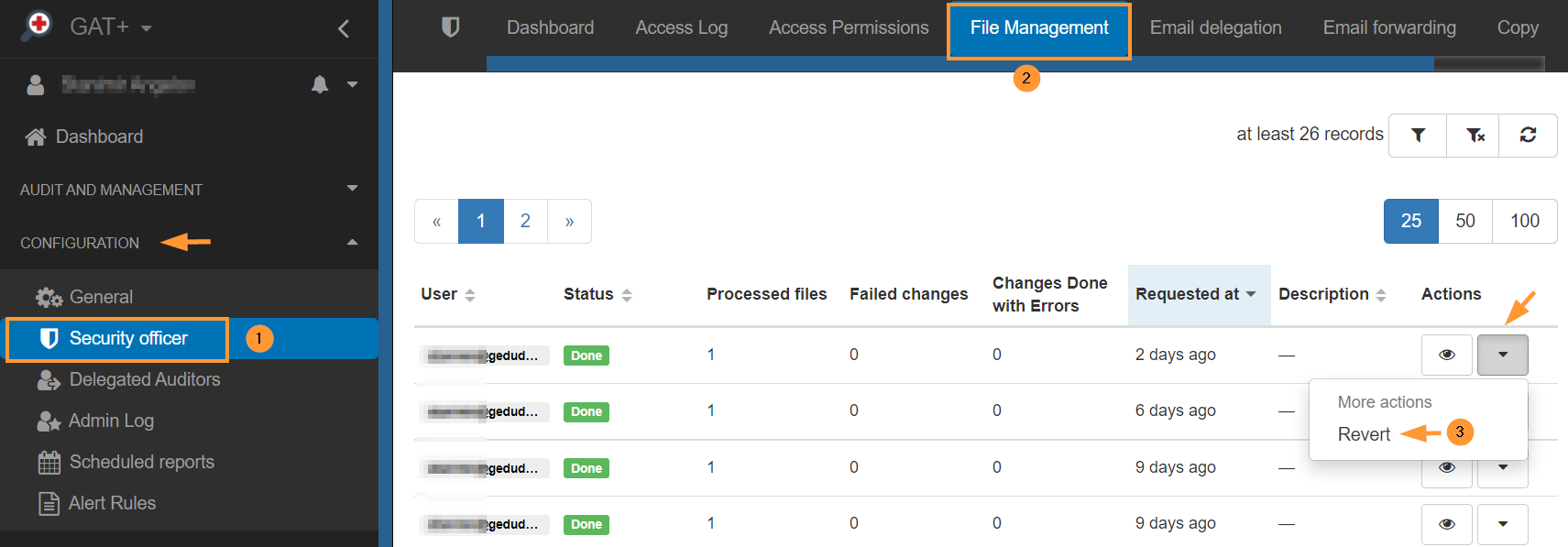Click the filter funnel icon
The width and height of the screenshot is (1568, 547).
1418,136
